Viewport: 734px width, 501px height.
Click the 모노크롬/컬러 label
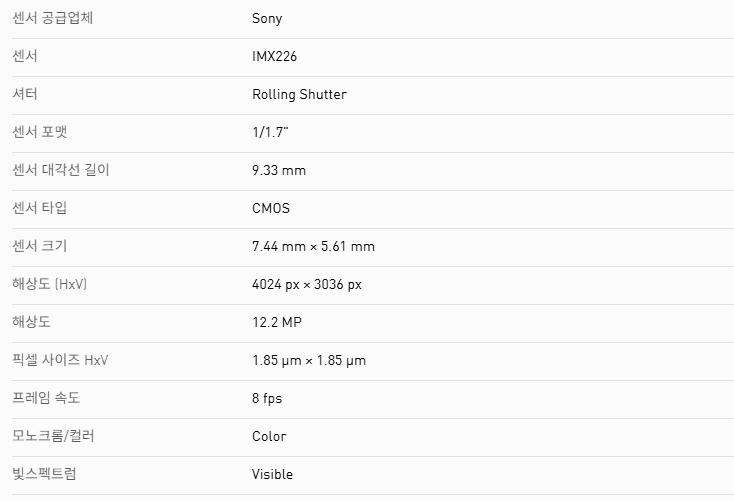click(x=53, y=436)
